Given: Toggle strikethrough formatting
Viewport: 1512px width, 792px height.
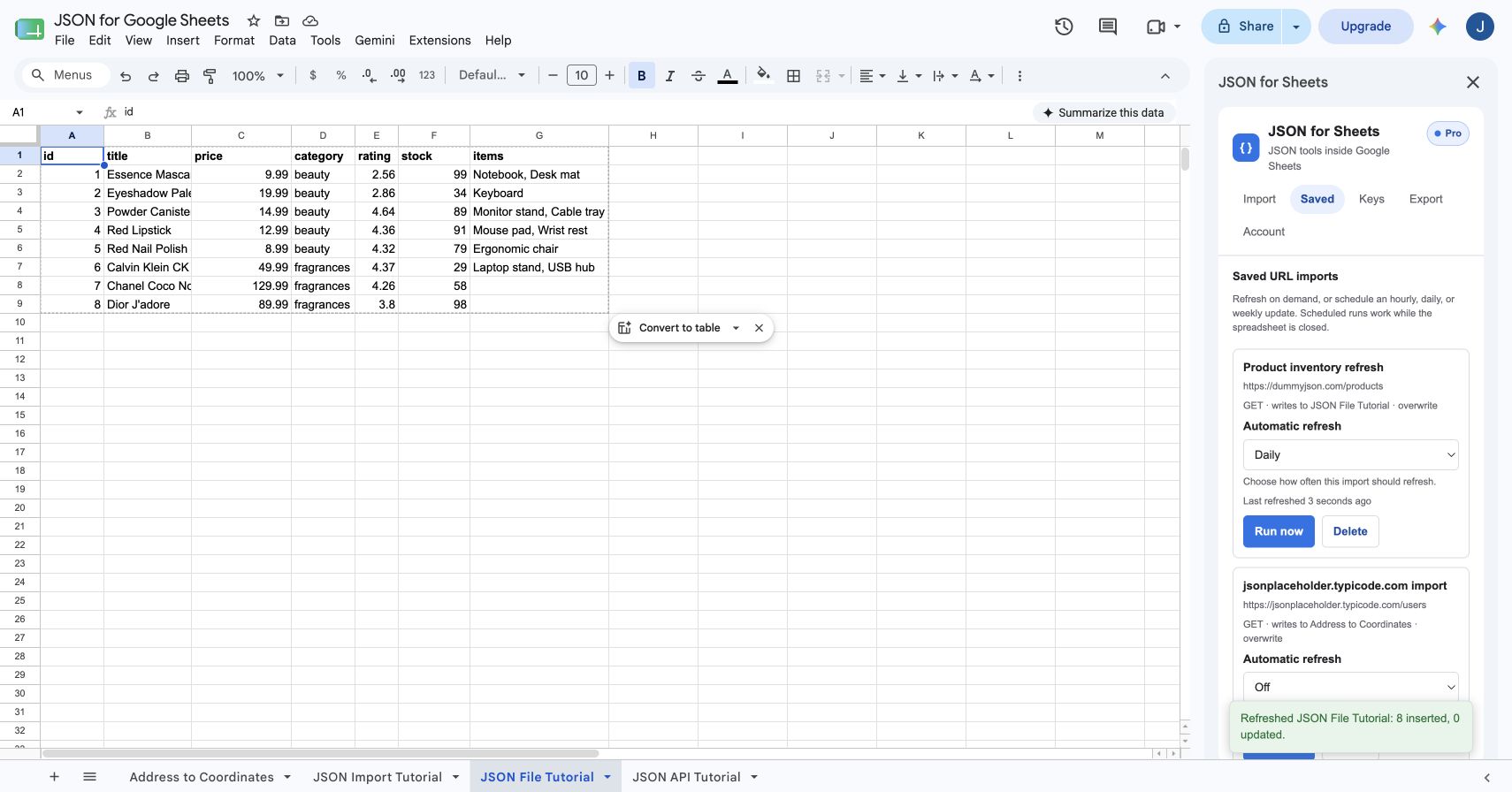Looking at the screenshot, I should point(699,76).
